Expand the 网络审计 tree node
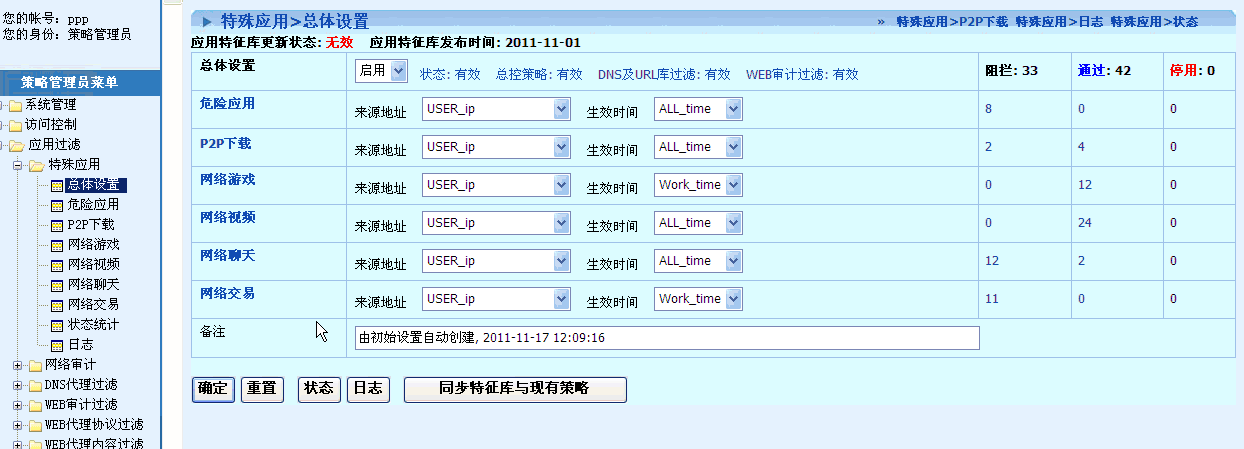 point(17,365)
